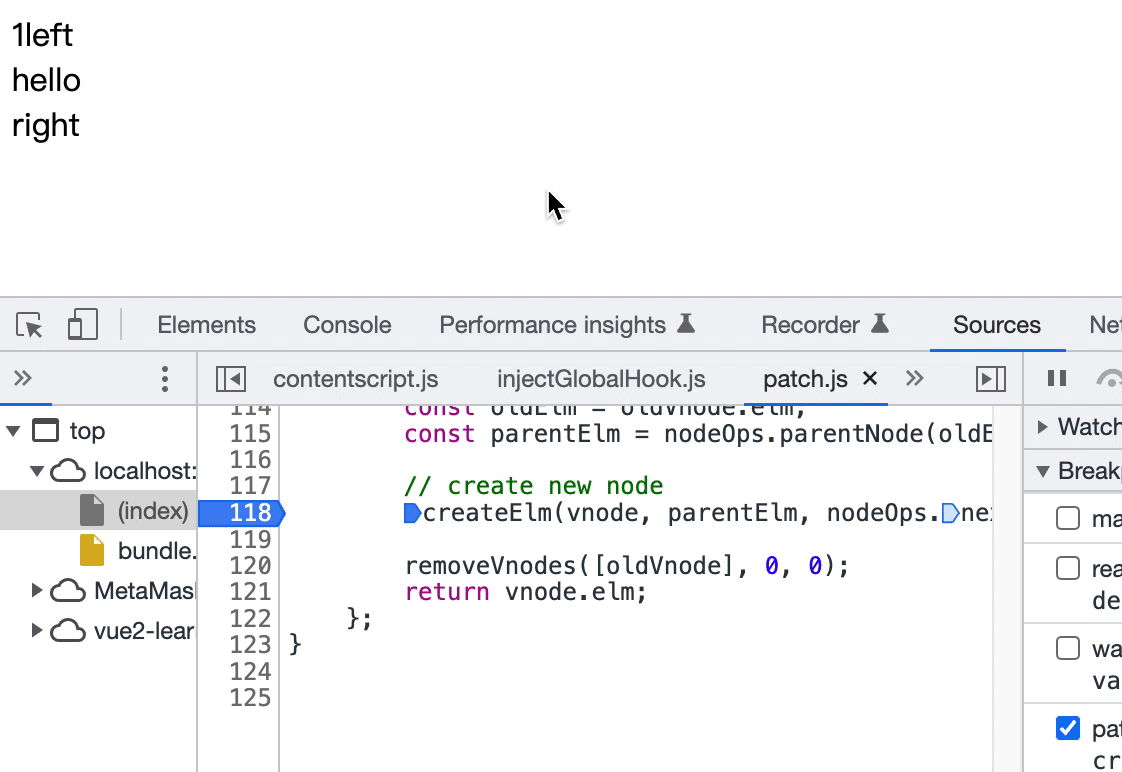
Task: Click the 'const parentElm' code line
Action: (x=698, y=434)
